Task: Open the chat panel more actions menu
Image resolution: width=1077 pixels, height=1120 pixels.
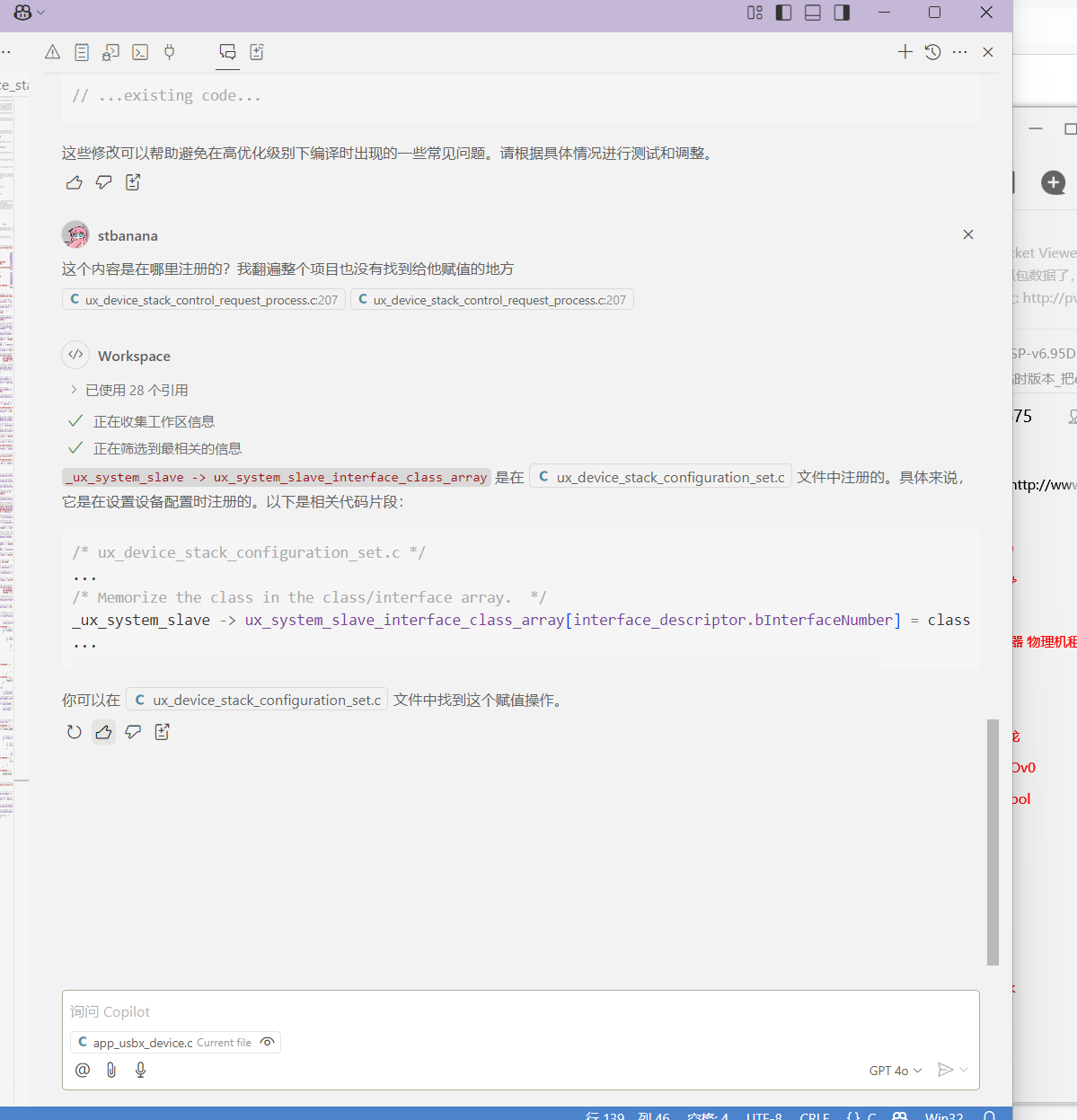Action: [x=960, y=52]
